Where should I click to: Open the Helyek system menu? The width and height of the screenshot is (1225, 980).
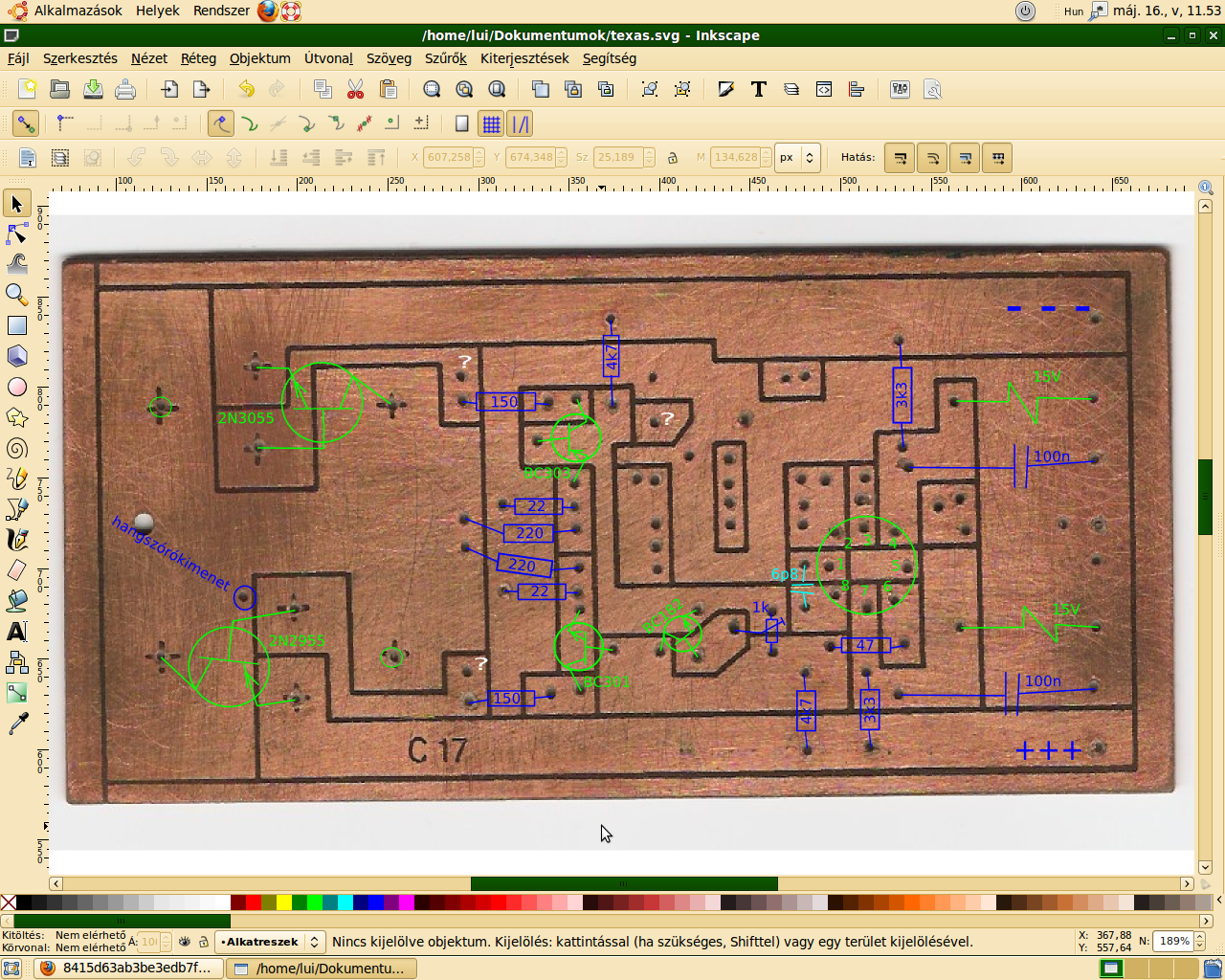click(x=158, y=11)
